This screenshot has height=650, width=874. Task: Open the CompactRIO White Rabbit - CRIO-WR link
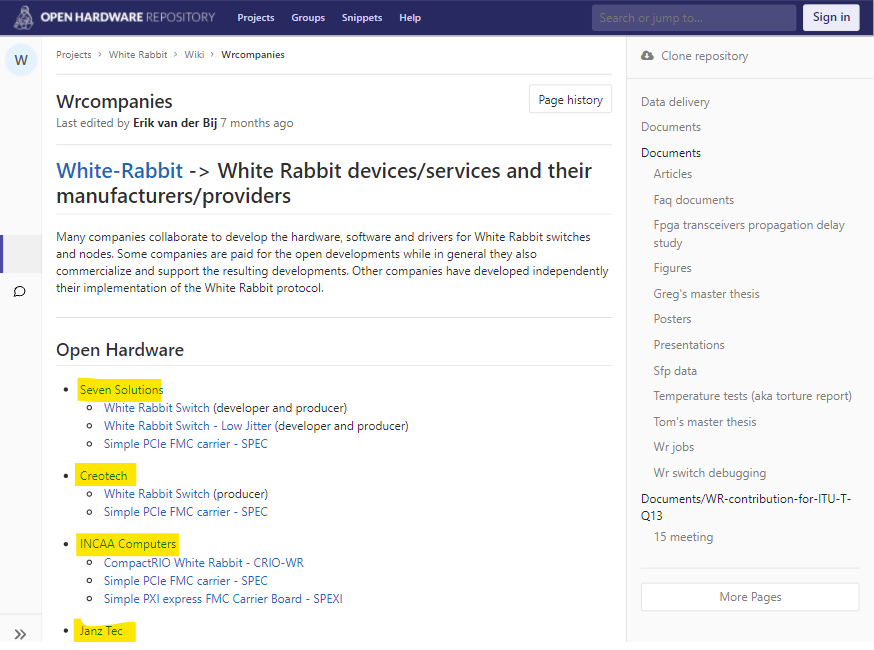click(x=203, y=563)
